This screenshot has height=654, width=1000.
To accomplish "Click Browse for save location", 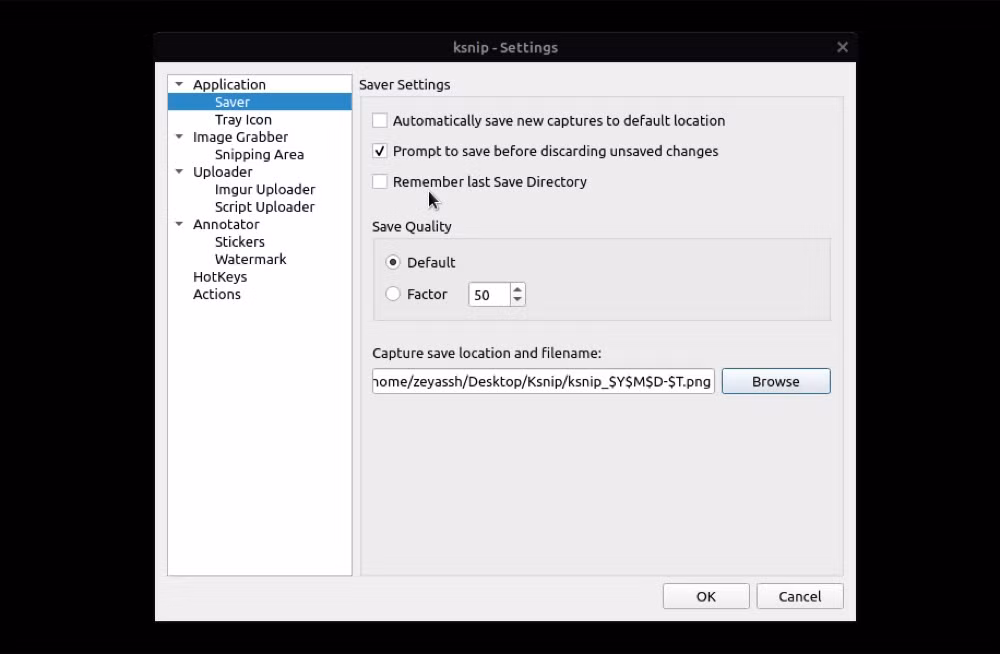I will pyautogui.click(x=776, y=382).
